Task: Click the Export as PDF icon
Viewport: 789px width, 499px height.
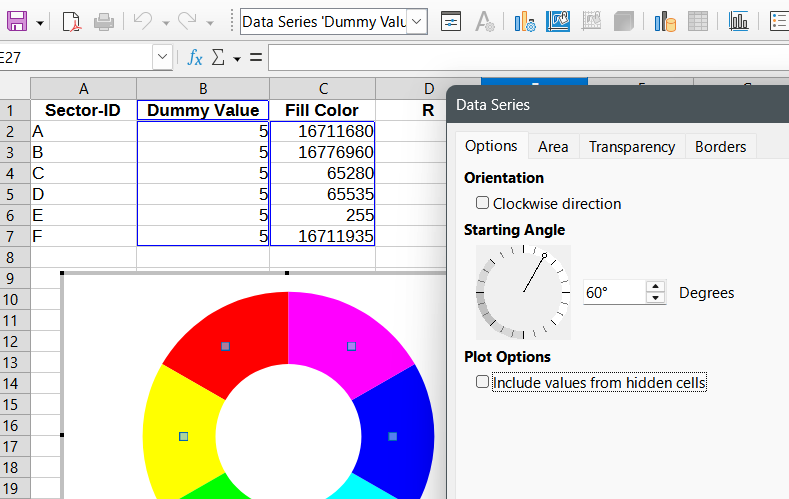Action: coord(71,21)
